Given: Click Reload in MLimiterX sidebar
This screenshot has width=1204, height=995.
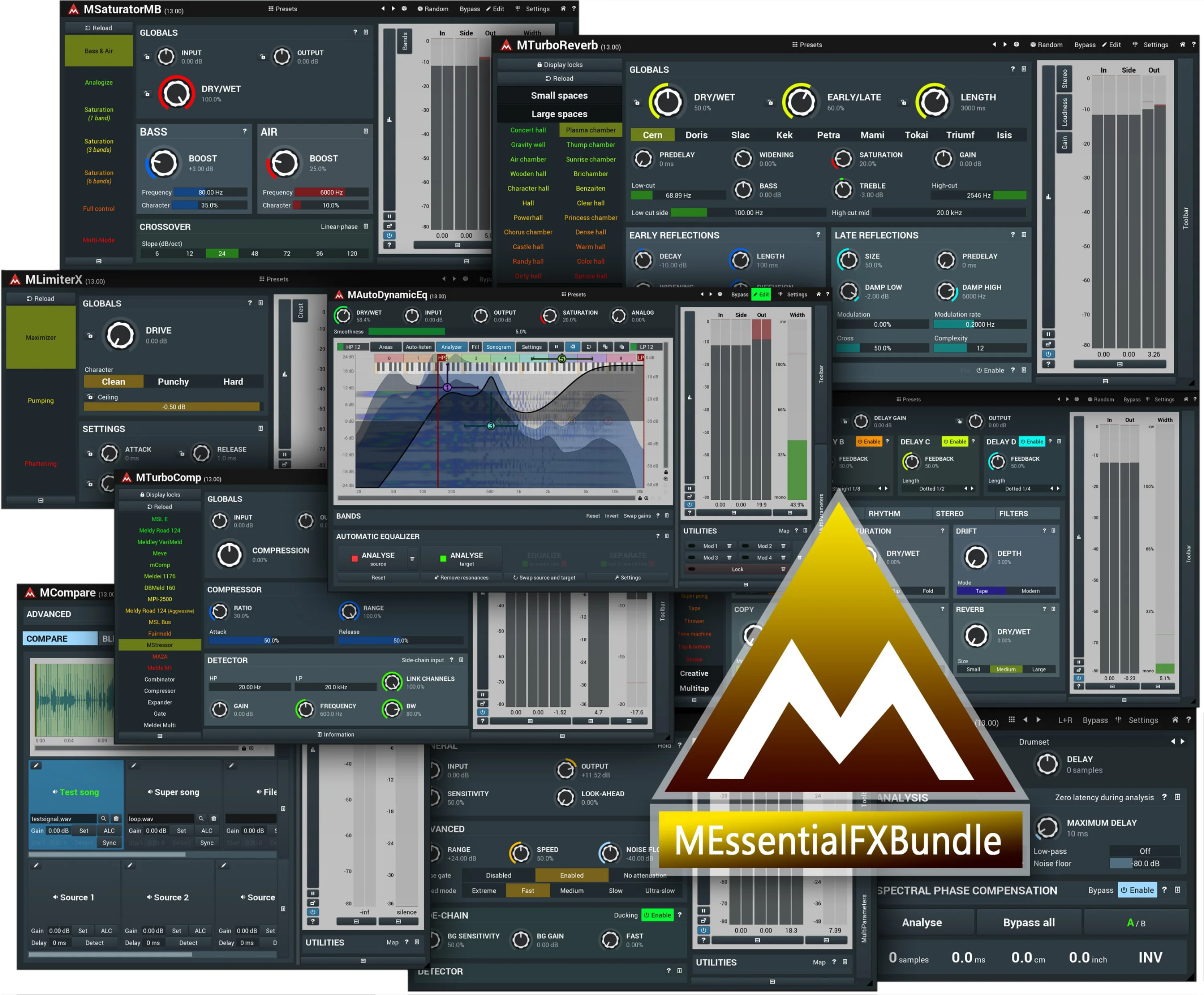Looking at the screenshot, I should click(x=41, y=299).
